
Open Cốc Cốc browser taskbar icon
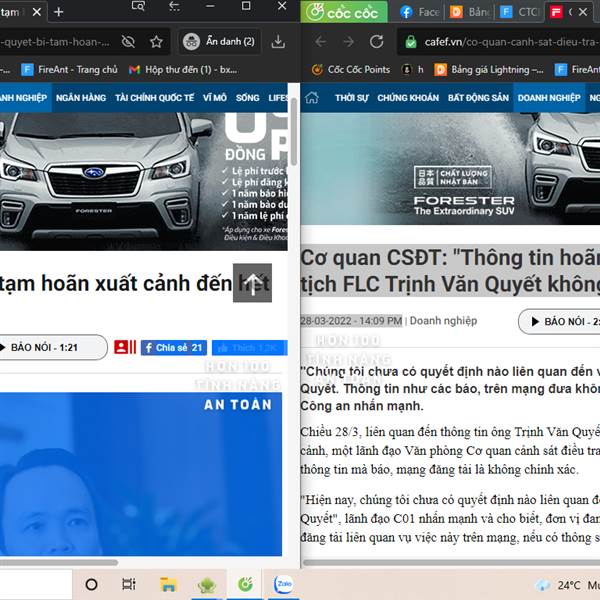point(245,584)
